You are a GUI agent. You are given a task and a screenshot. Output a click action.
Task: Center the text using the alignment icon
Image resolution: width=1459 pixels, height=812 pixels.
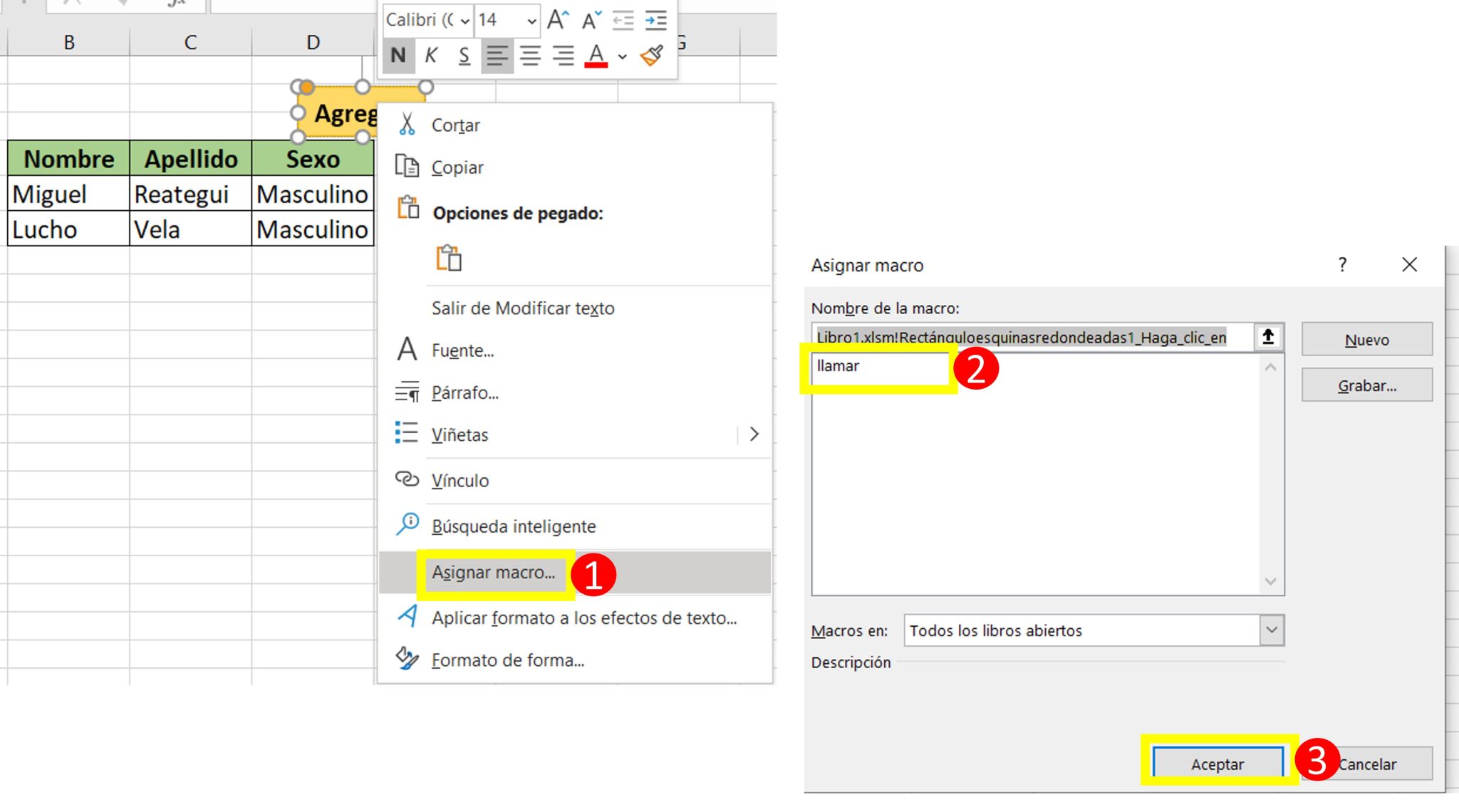tap(530, 56)
